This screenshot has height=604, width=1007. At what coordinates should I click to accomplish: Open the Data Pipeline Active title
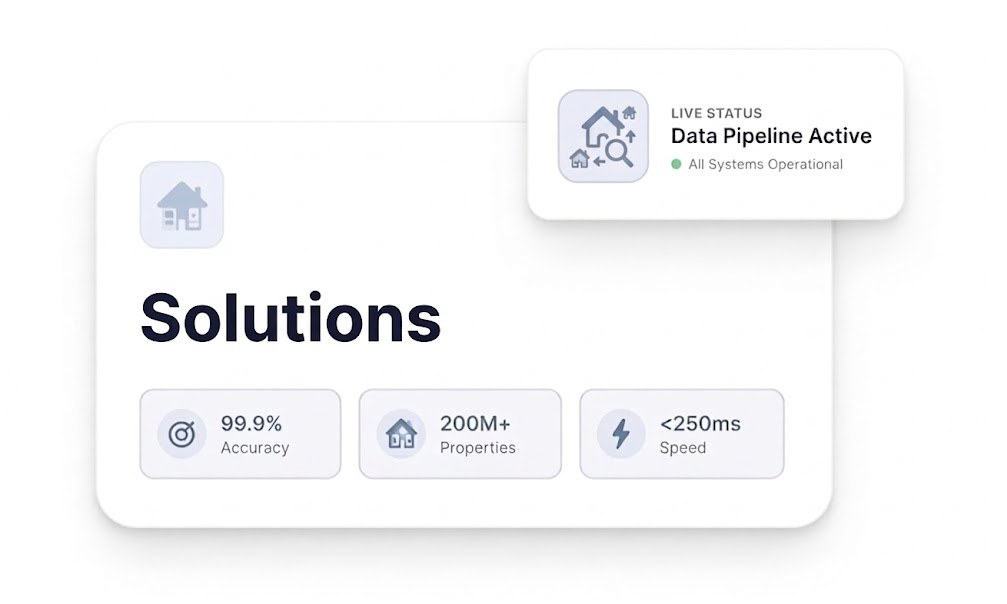coord(771,136)
